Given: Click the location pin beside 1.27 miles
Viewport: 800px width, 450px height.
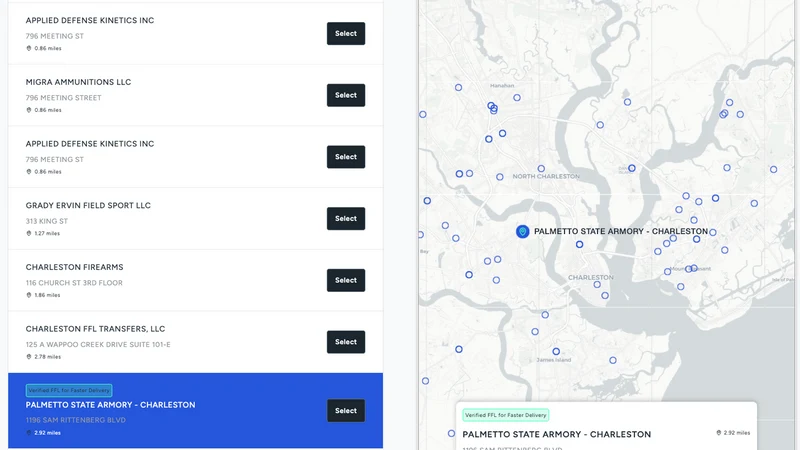Looking at the screenshot, I should pyautogui.click(x=29, y=234).
